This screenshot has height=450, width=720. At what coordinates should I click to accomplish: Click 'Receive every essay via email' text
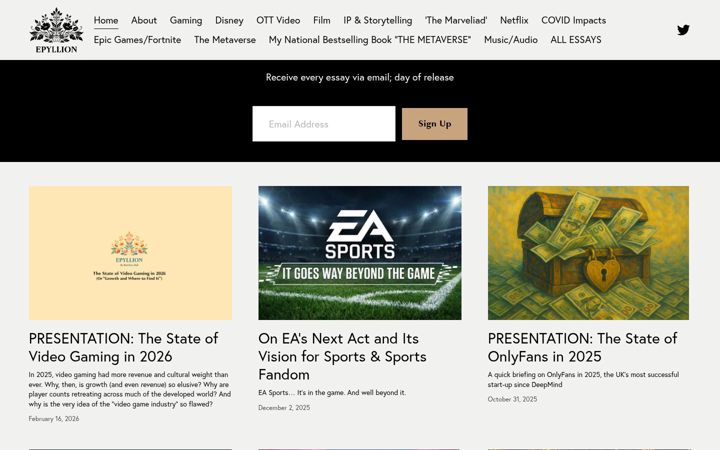(x=360, y=78)
